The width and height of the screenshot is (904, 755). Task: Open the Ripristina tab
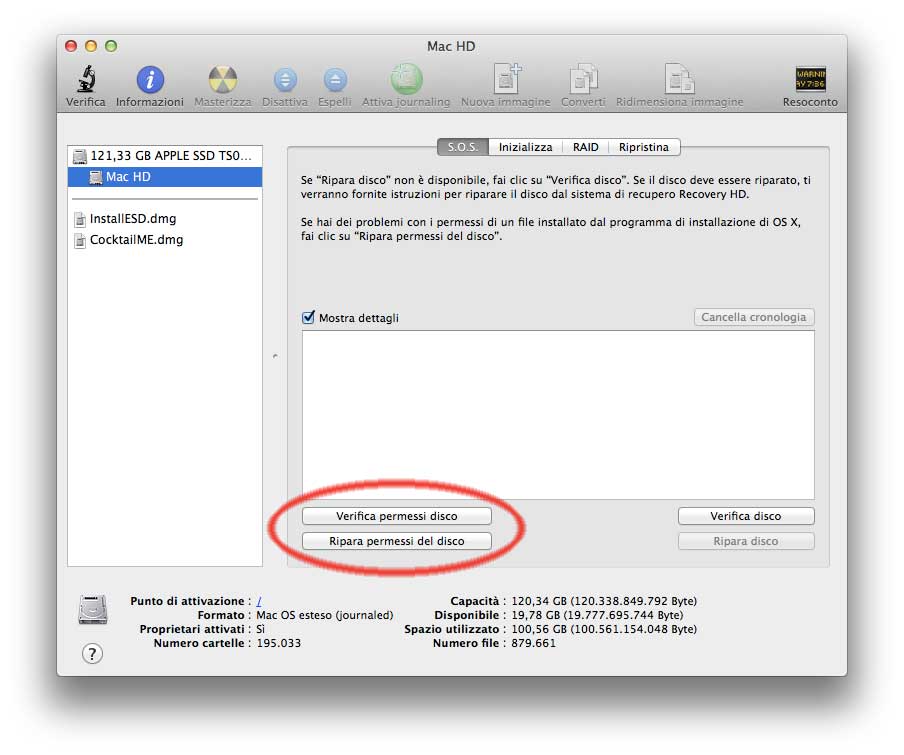coord(645,146)
